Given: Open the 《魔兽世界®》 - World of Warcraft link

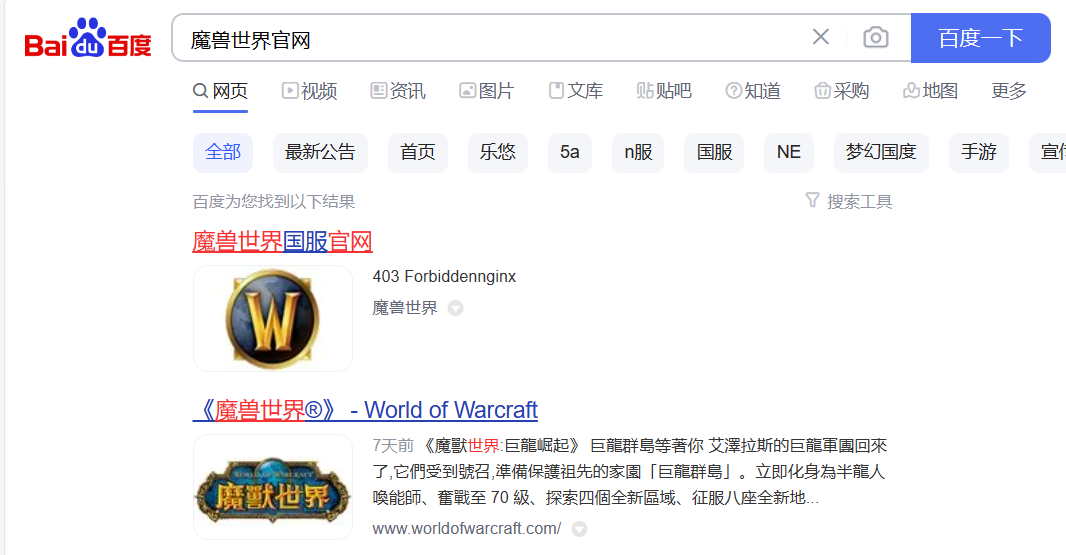Looking at the screenshot, I should (365, 410).
